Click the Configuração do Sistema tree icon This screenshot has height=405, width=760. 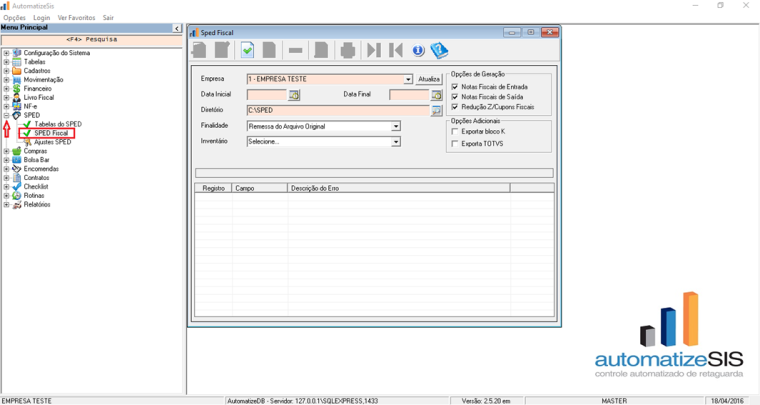[x=17, y=53]
